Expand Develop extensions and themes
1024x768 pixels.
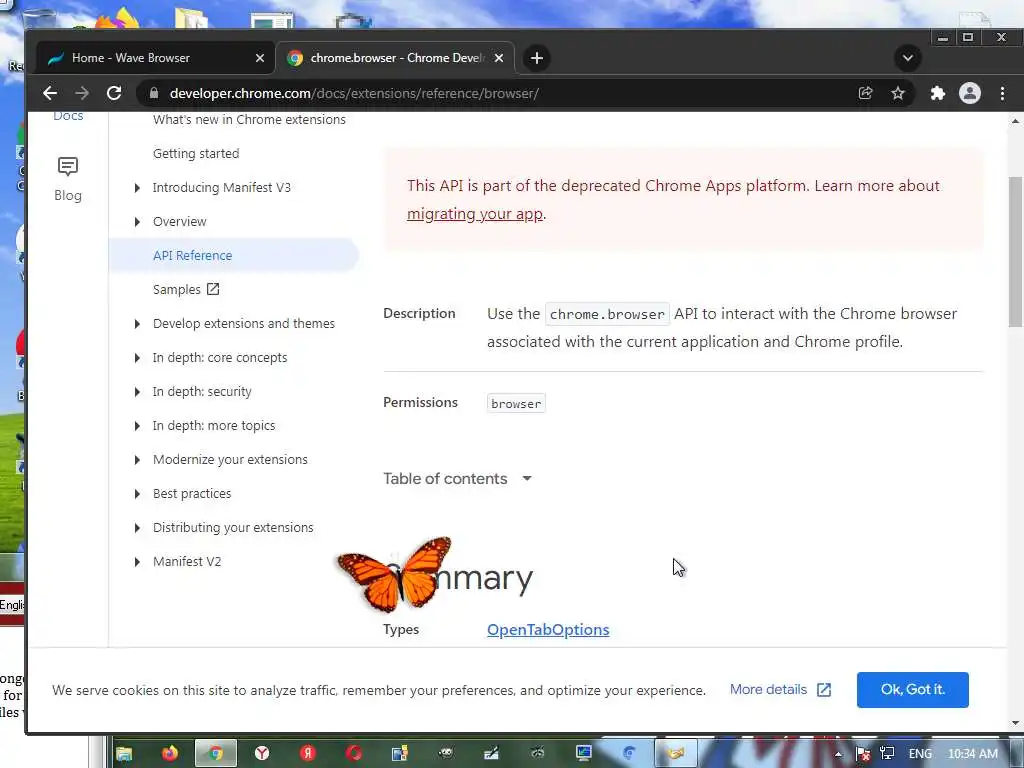(137, 324)
